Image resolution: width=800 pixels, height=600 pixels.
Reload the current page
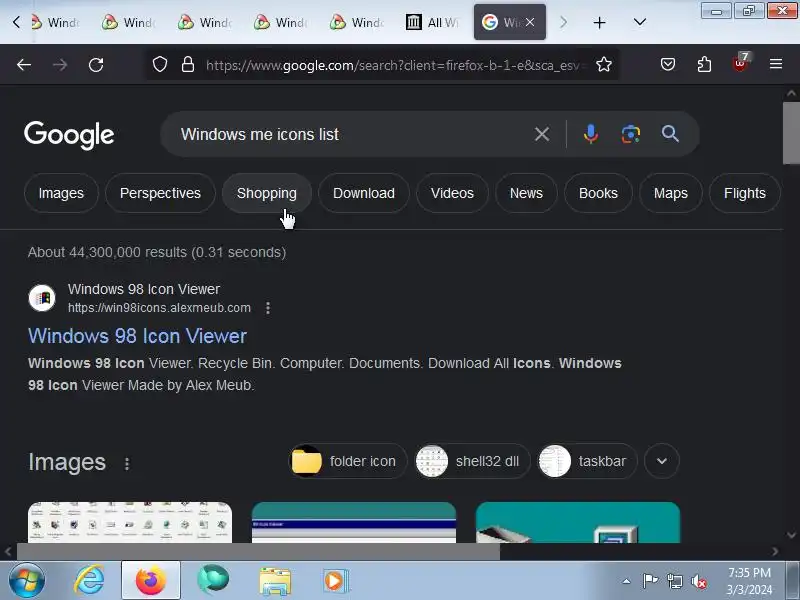(96, 65)
